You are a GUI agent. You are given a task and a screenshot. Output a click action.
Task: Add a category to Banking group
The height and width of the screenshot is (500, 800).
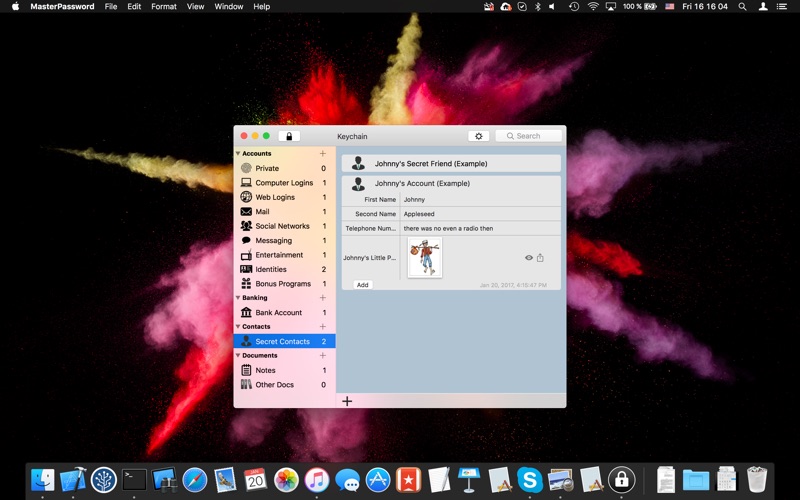click(322, 298)
